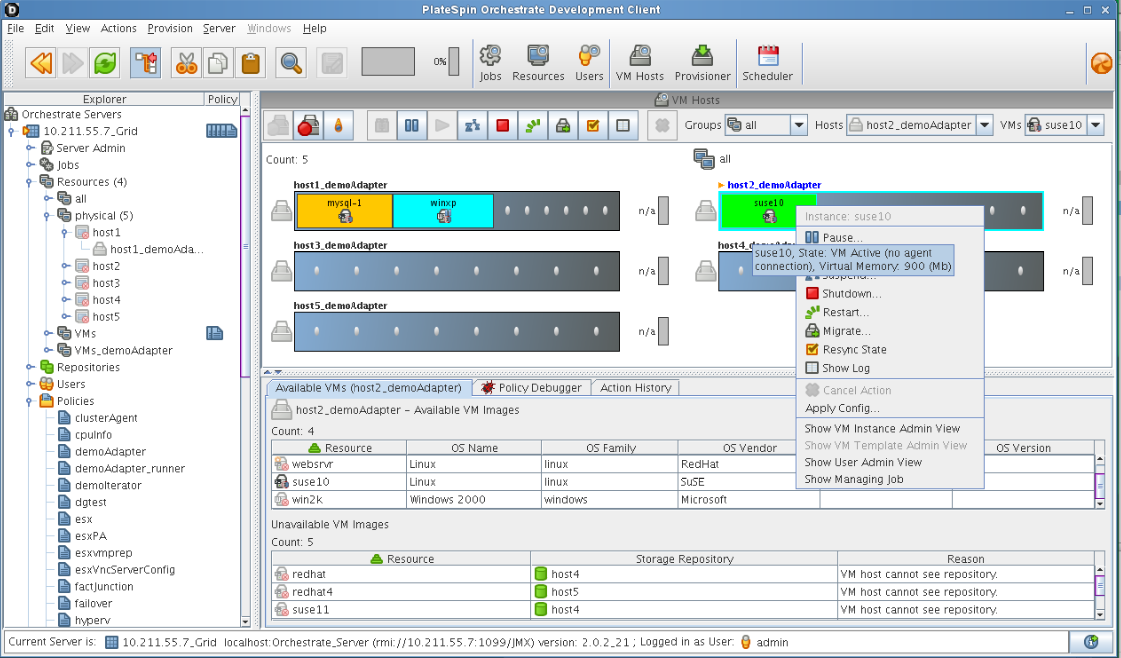The width and height of the screenshot is (1121, 658).
Task: Select Show Log in context menu
Action: coord(845,368)
